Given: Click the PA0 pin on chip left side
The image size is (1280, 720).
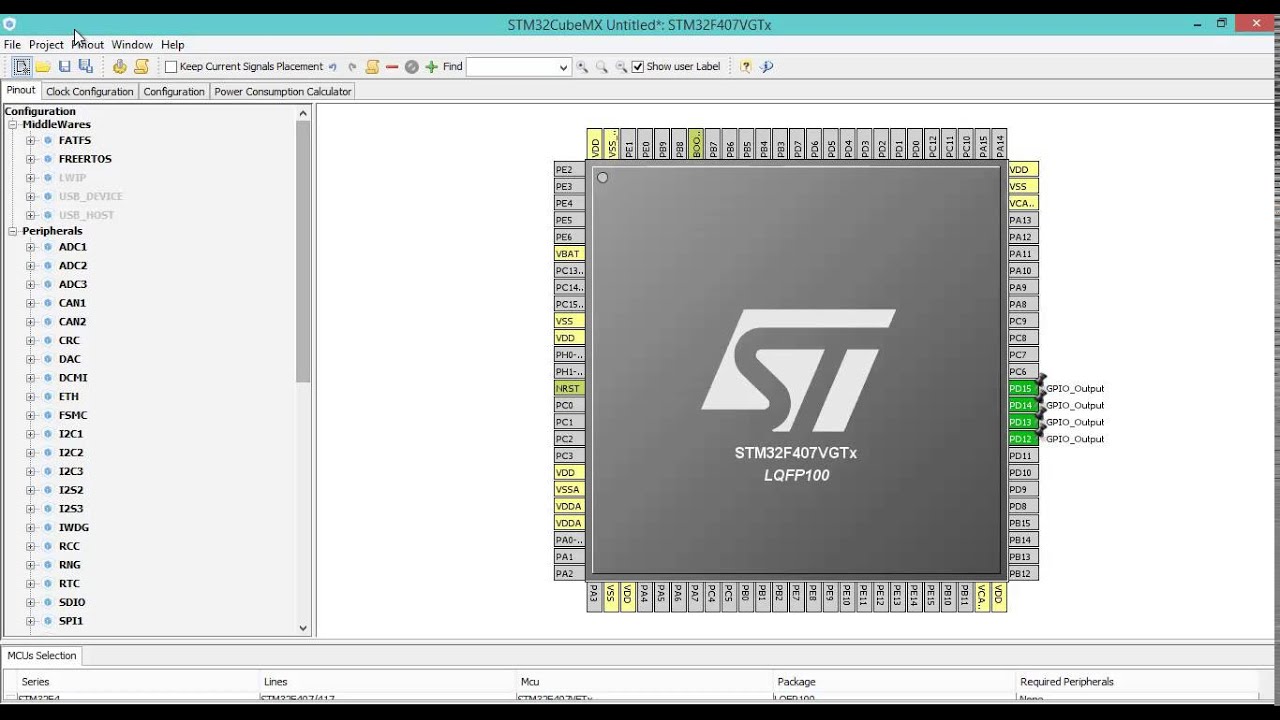Looking at the screenshot, I should click(569, 540).
